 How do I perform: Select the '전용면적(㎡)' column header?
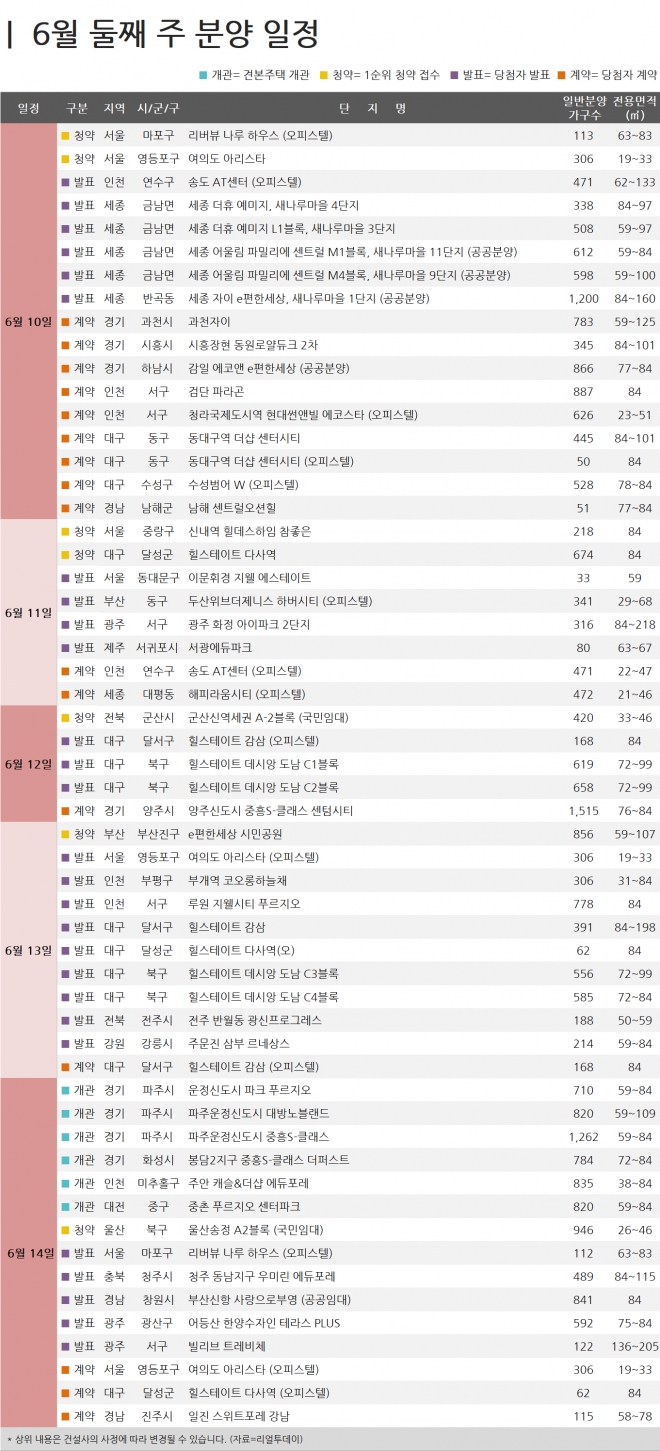[x=633, y=109]
